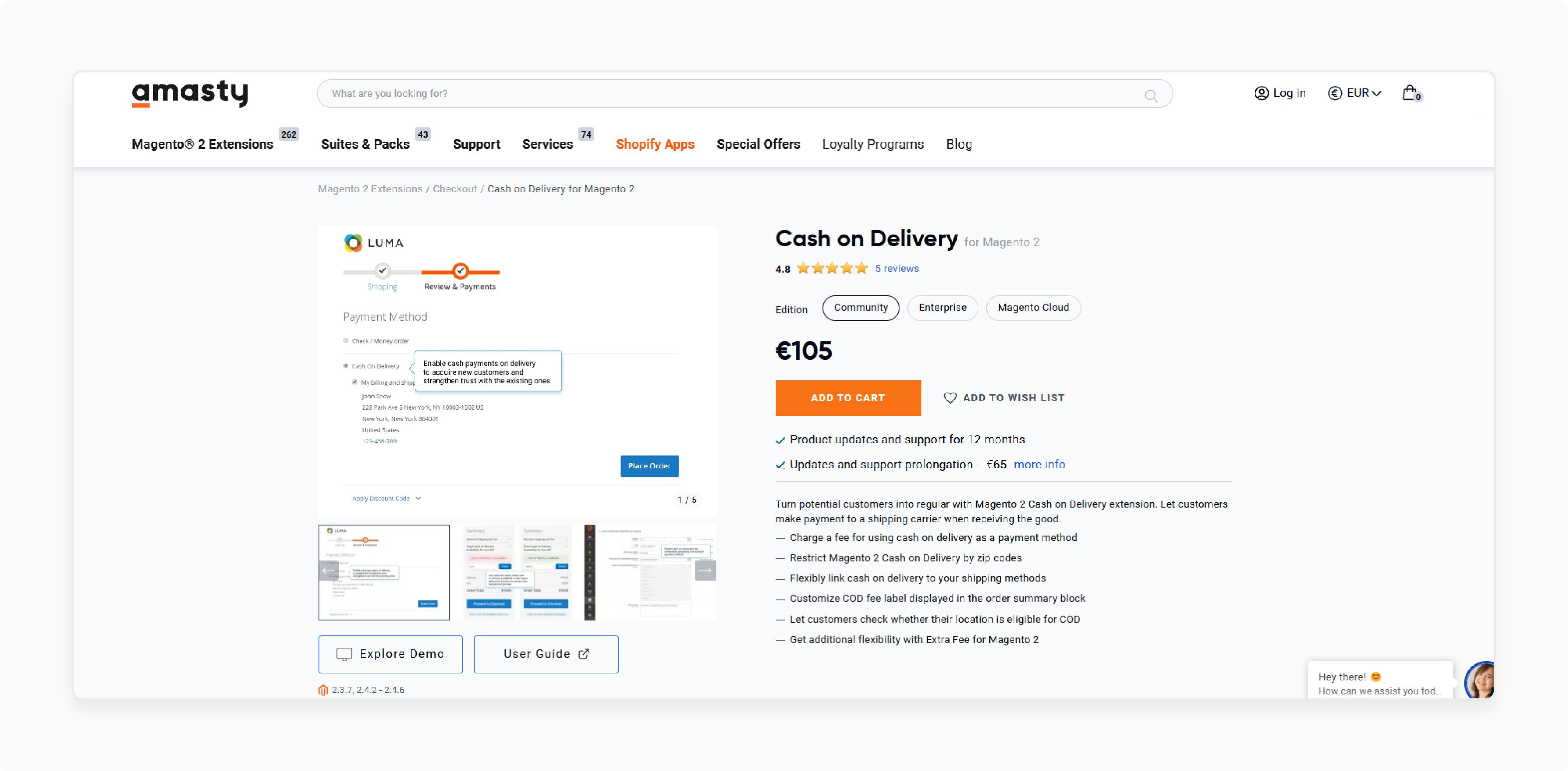The image size is (1568, 771).
Task: Open the Blog page
Action: tap(959, 144)
